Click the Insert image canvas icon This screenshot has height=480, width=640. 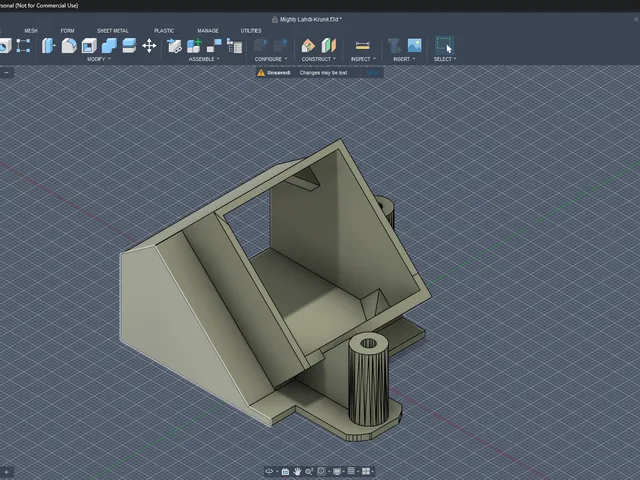tap(414, 45)
